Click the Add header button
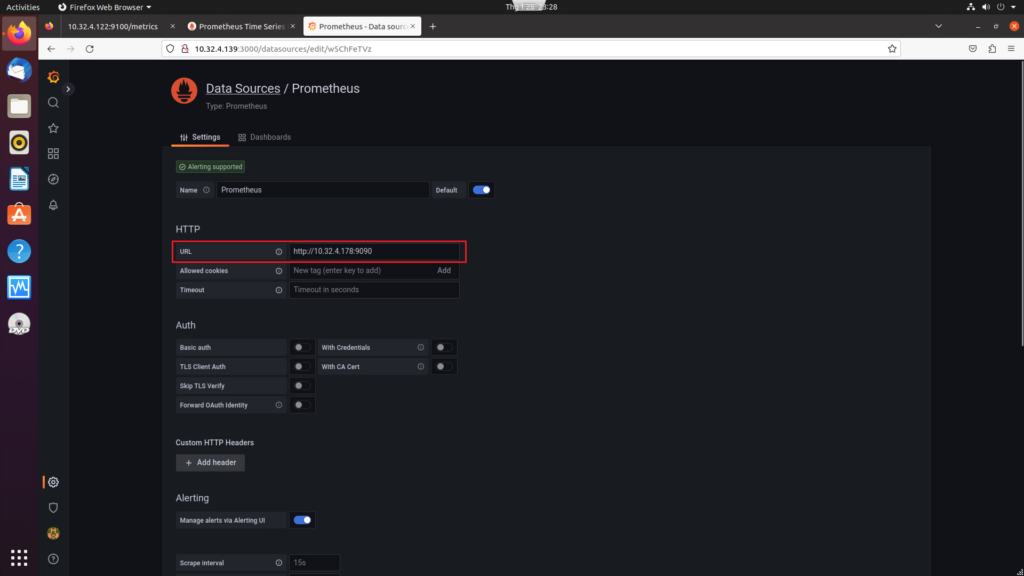The width and height of the screenshot is (1024, 576). point(210,462)
